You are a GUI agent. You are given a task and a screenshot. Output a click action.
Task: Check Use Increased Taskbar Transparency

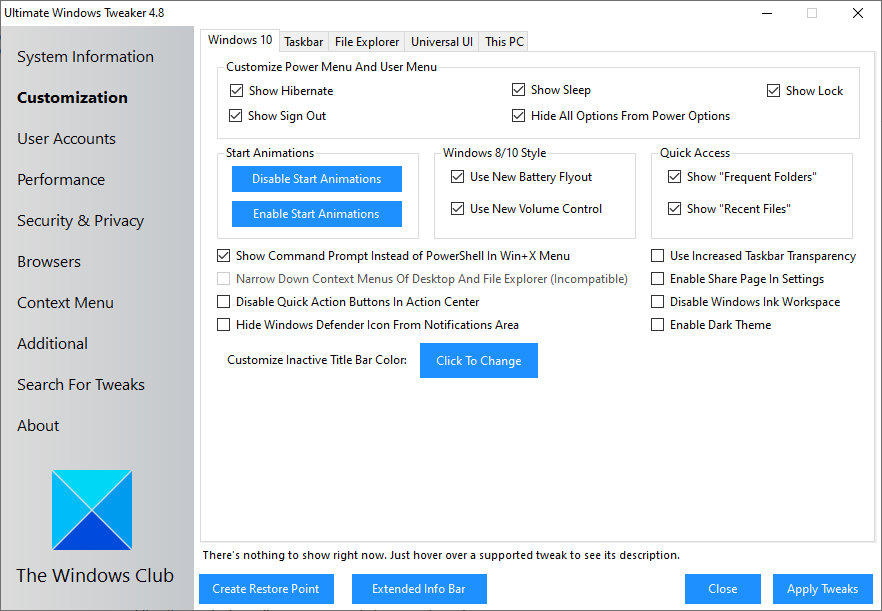[658, 255]
